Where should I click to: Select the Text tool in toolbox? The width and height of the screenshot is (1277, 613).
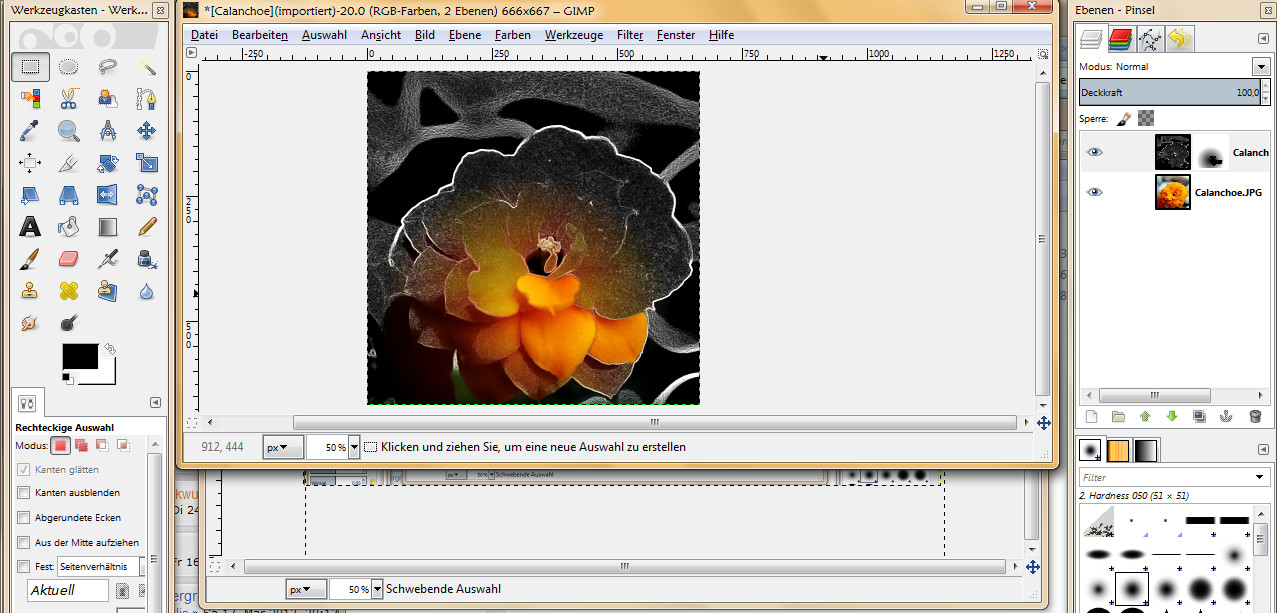[x=30, y=226]
